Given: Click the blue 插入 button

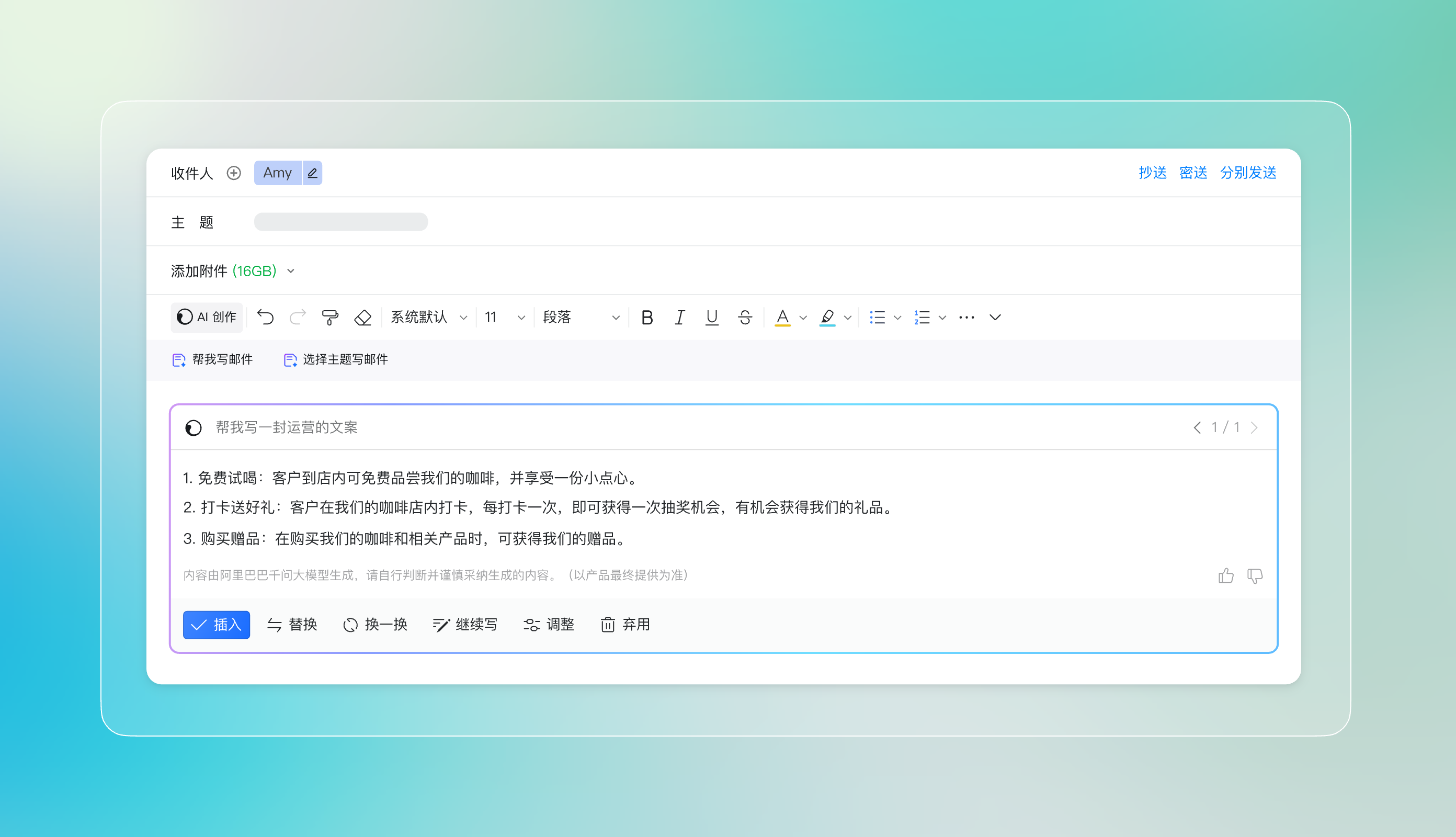Looking at the screenshot, I should pos(216,625).
